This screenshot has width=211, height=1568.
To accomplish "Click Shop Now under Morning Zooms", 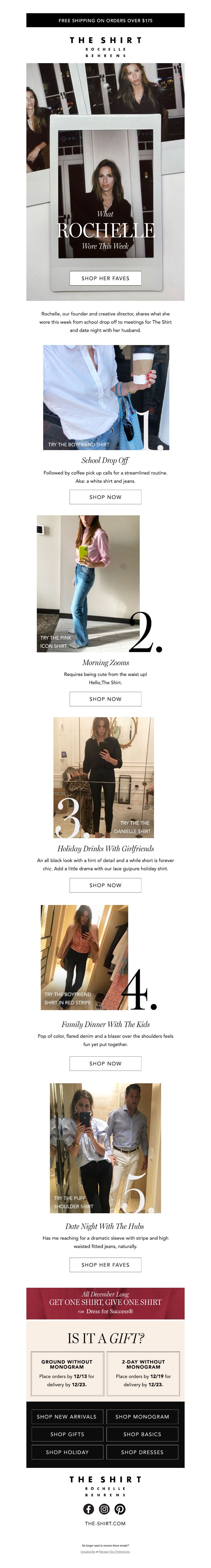I will (105, 699).
